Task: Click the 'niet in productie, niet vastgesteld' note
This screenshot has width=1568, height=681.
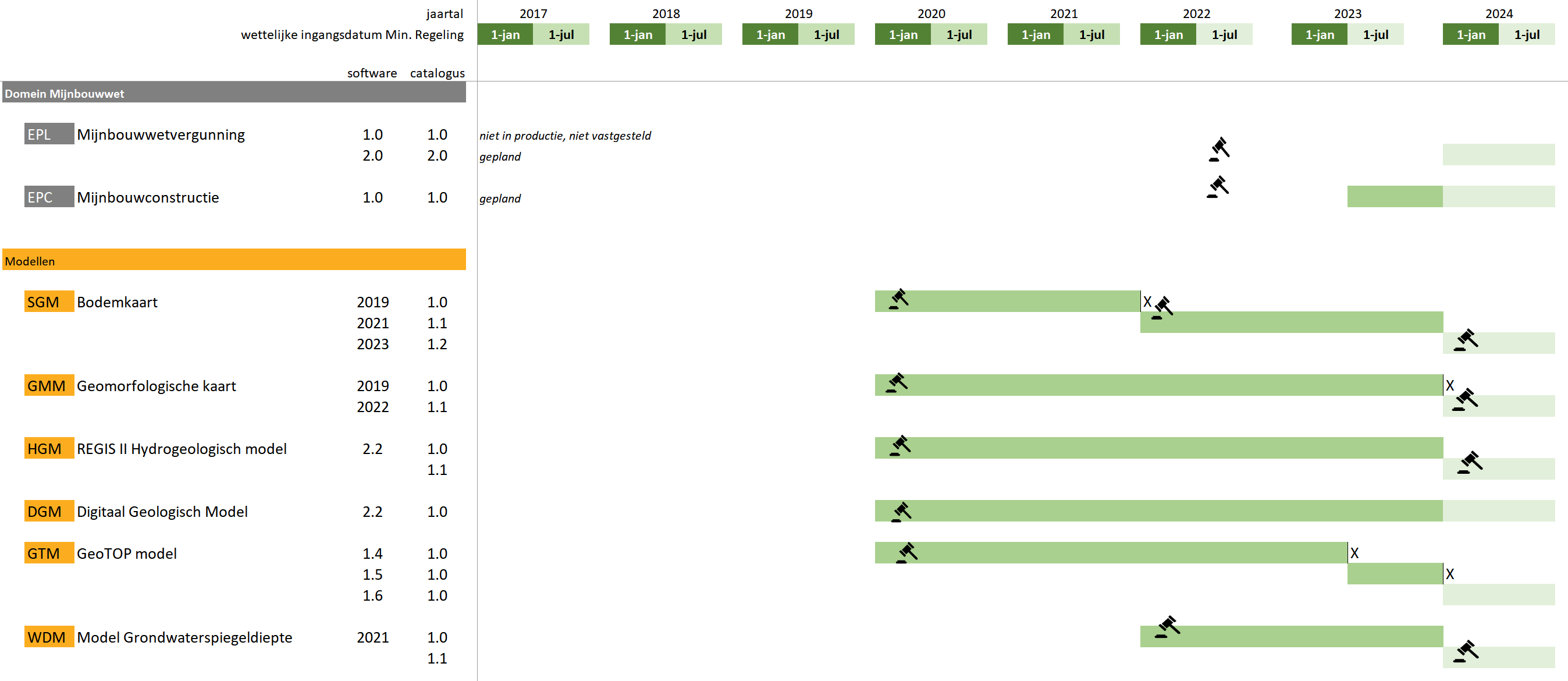Action: (565, 136)
